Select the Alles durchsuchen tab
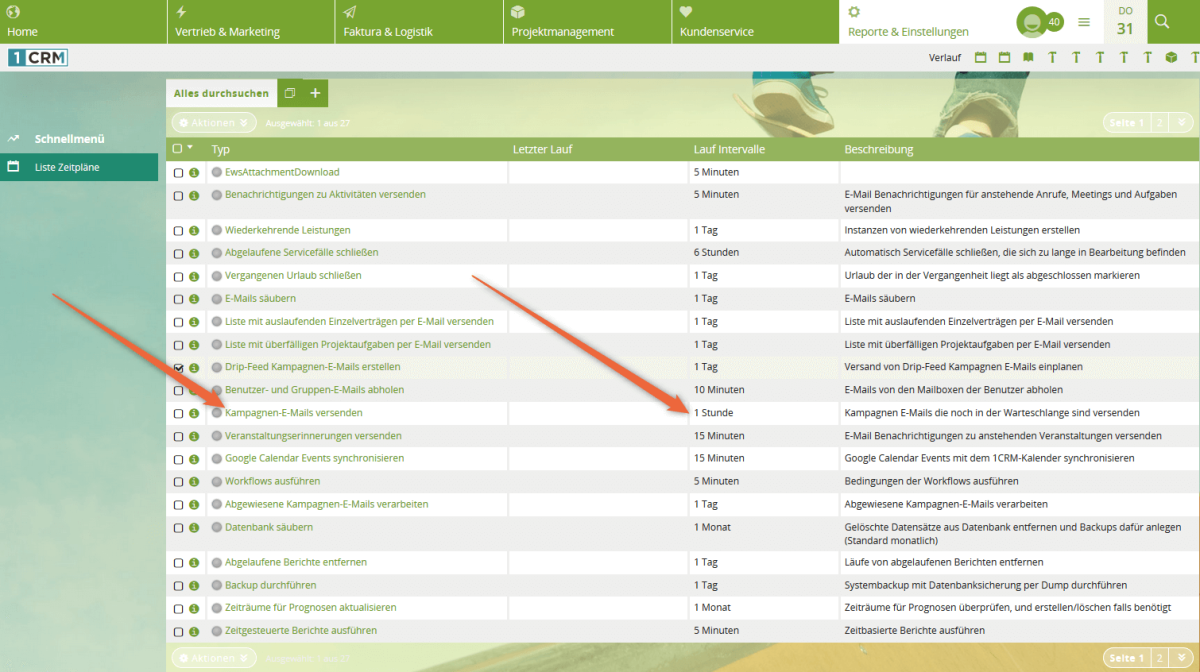 (221, 93)
